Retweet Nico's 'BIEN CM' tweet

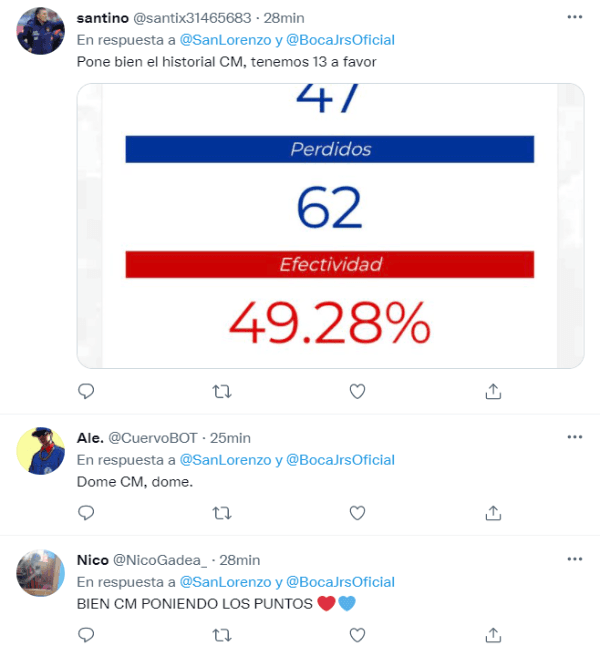click(222, 634)
